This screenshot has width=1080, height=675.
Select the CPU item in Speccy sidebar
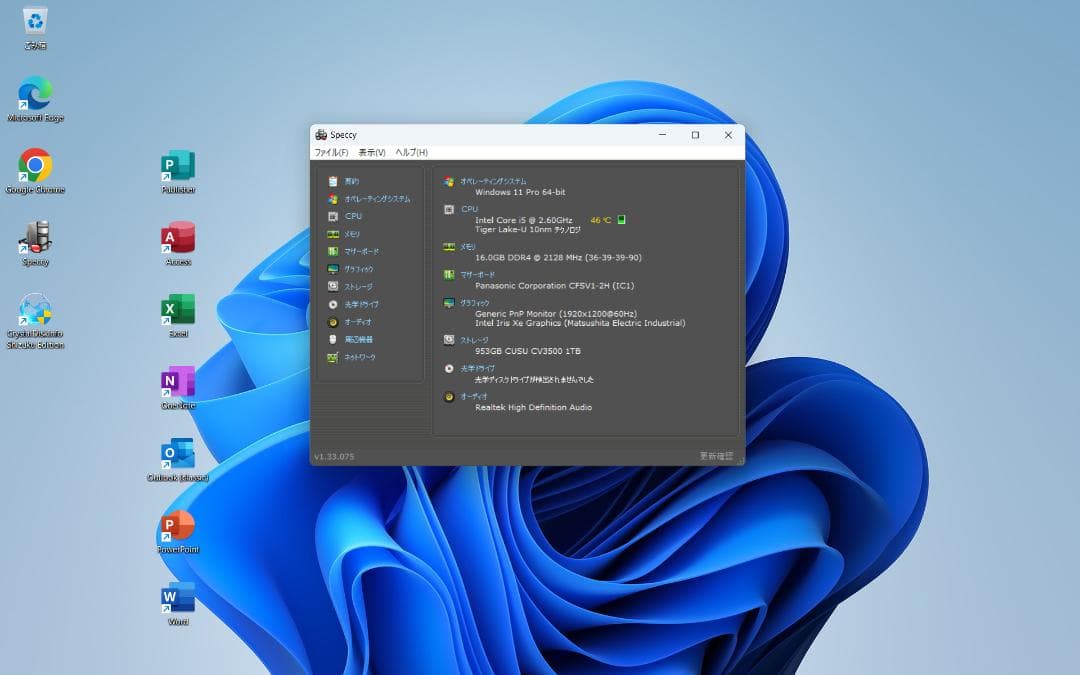[353, 216]
